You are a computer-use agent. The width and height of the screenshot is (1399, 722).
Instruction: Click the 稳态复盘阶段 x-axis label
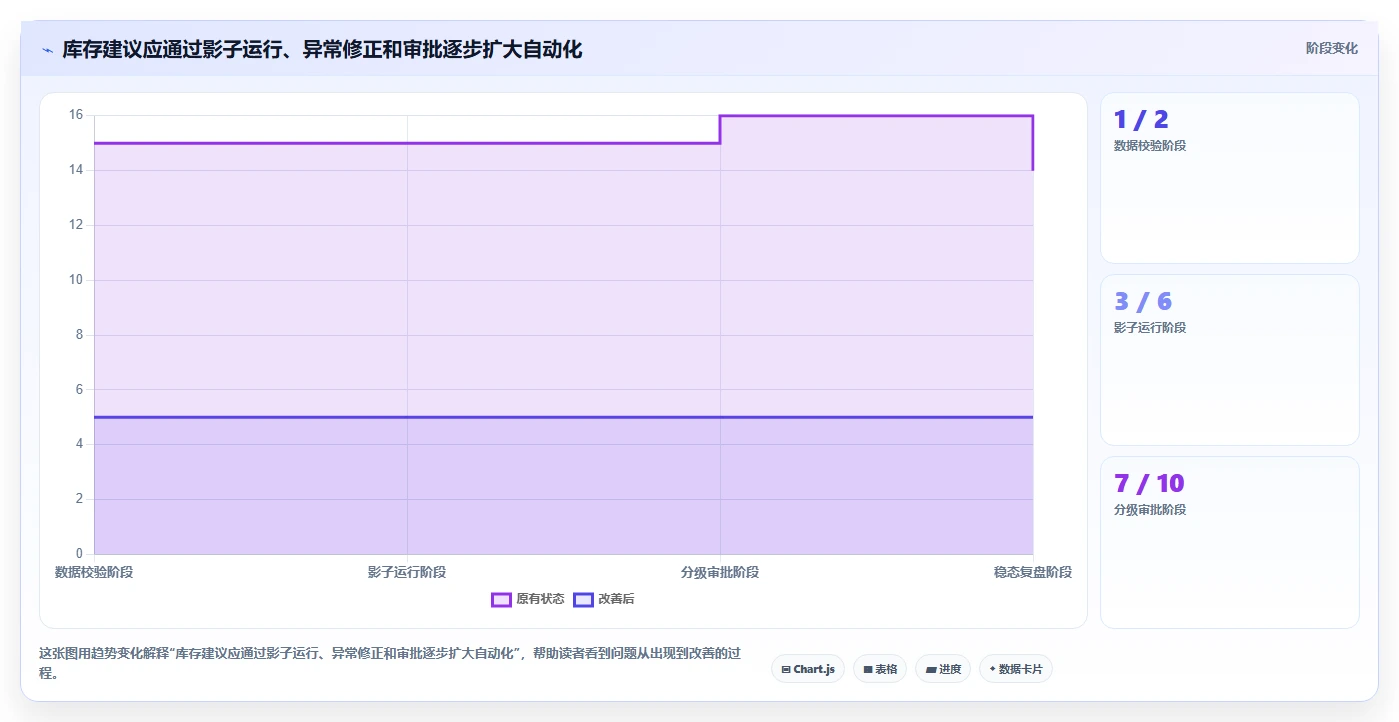1033,572
